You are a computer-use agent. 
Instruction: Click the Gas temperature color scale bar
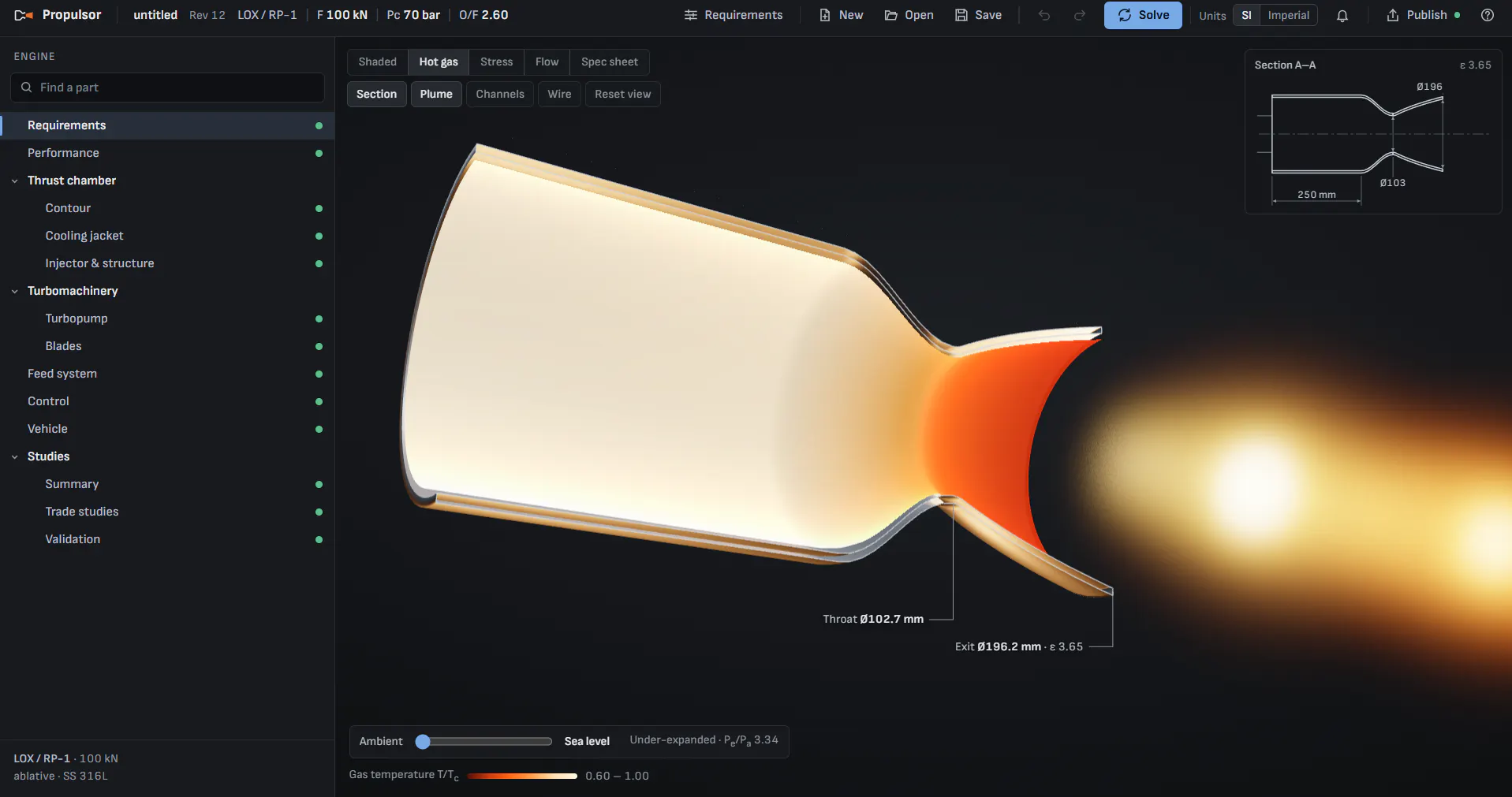click(522, 776)
